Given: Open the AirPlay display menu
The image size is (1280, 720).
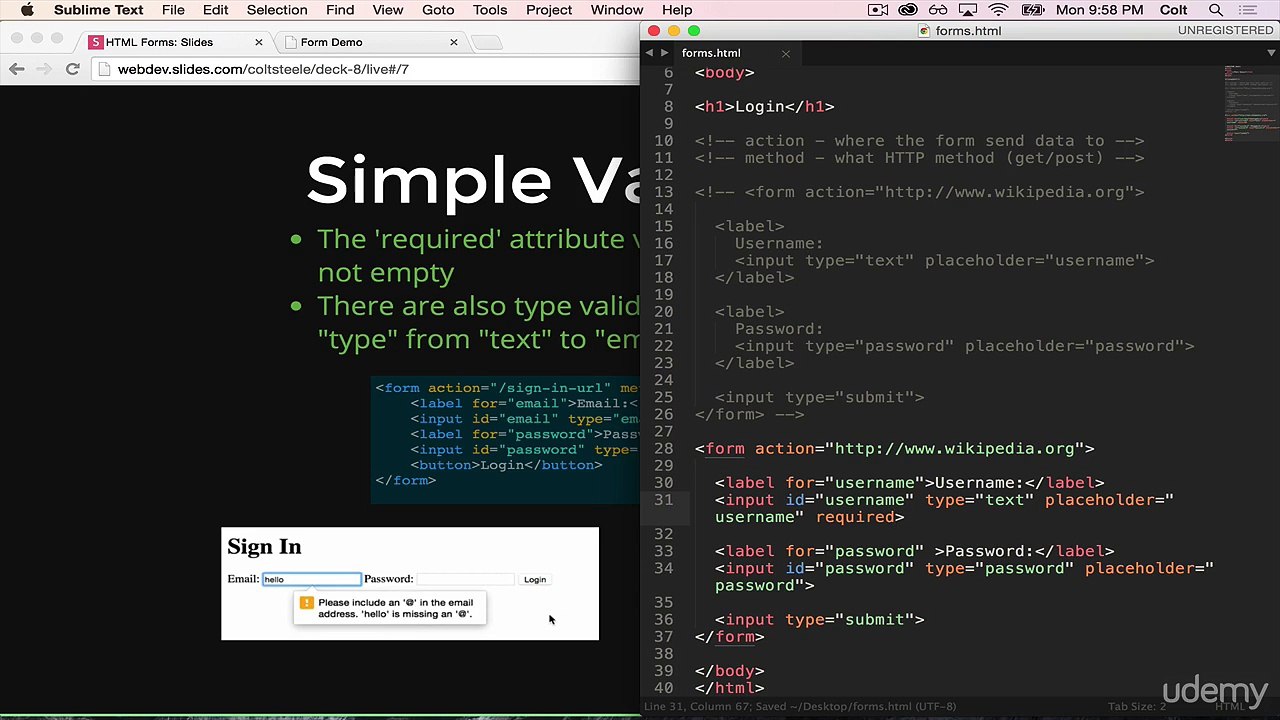Looking at the screenshot, I should 968,10.
